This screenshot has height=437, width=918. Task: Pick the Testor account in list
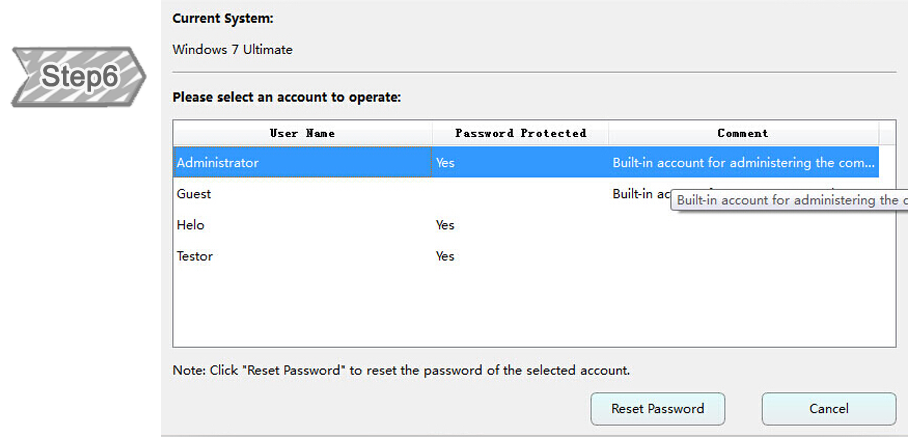pos(194,256)
